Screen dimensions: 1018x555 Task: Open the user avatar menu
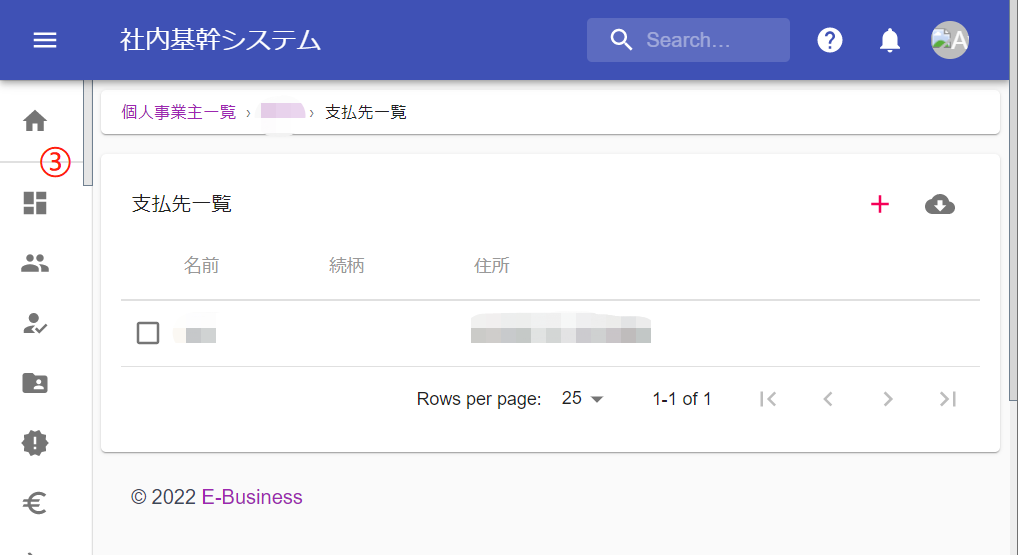pos(950,40)
